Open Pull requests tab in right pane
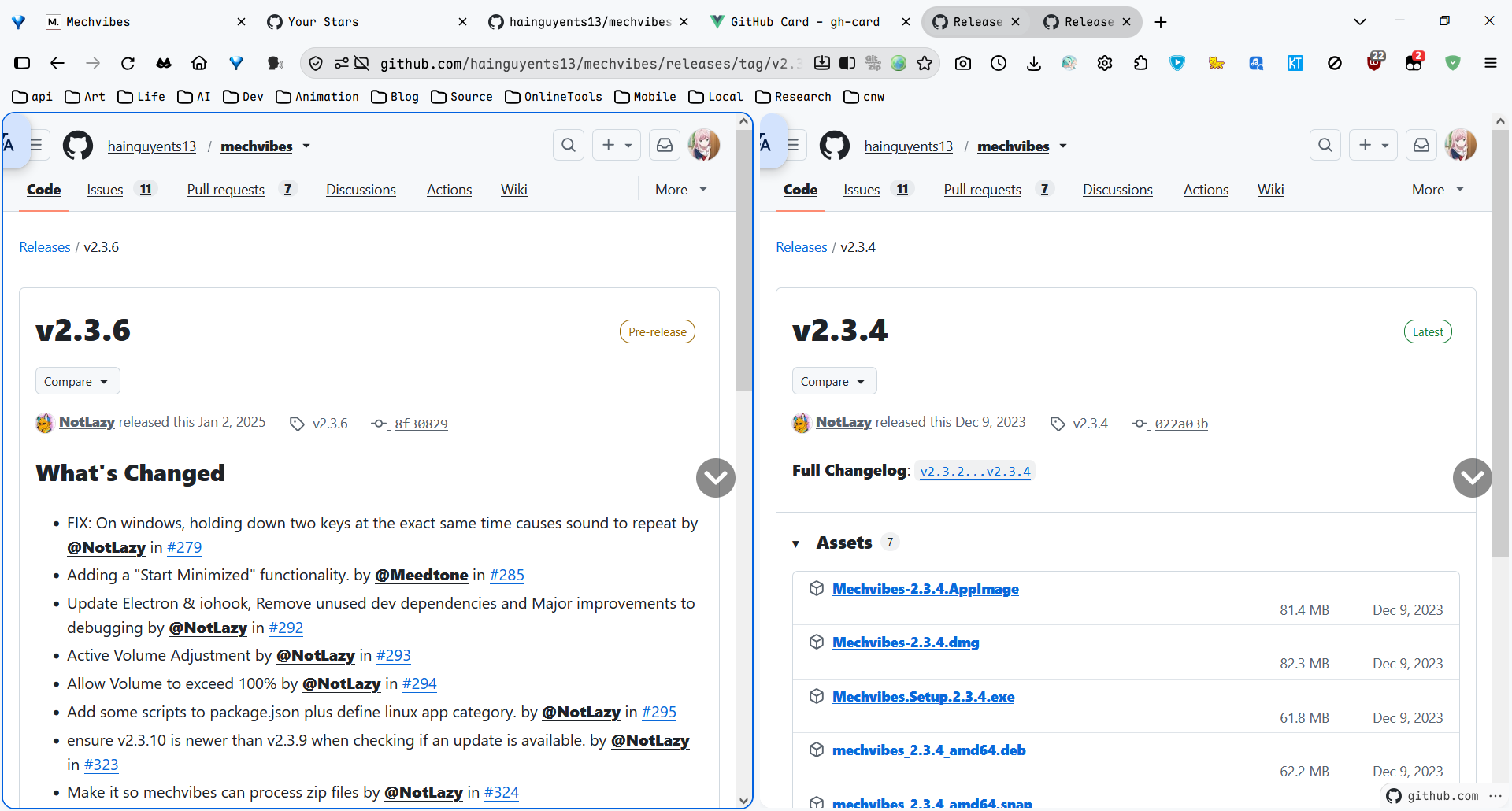The image size is (1512, 811). 998,190
